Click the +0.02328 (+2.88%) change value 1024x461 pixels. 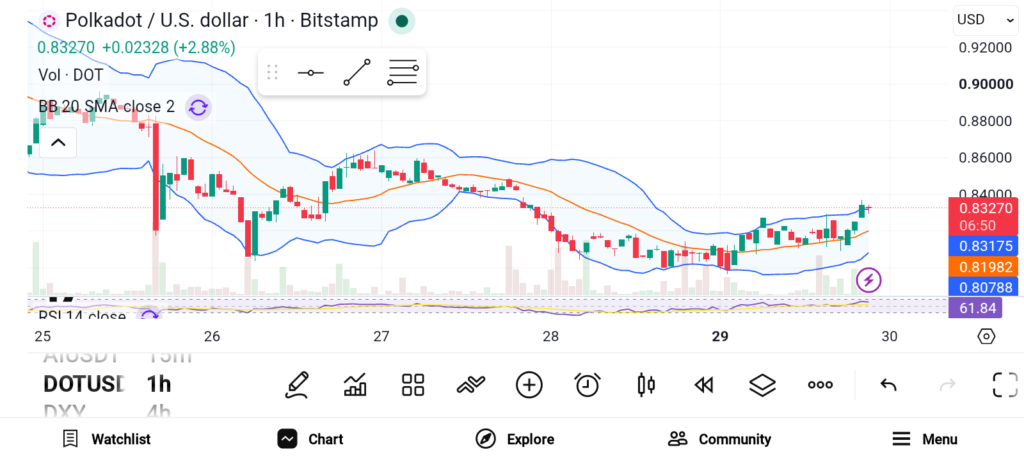tap(168, 48)
